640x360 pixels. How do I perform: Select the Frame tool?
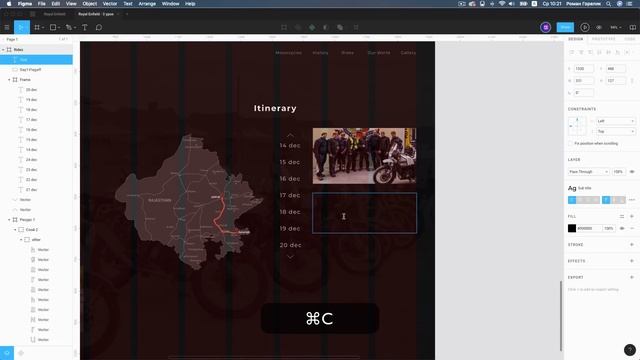click(x=37, y=27)
